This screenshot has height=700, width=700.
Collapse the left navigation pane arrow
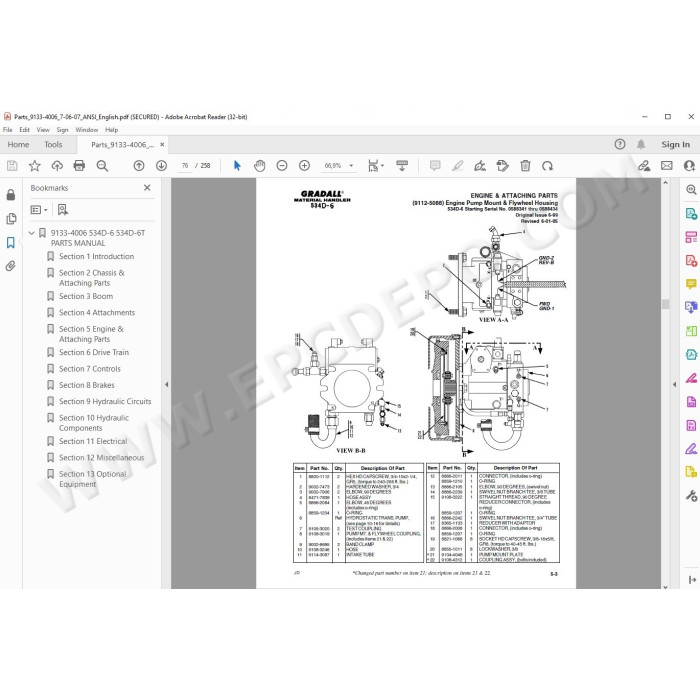pos(167,384)
